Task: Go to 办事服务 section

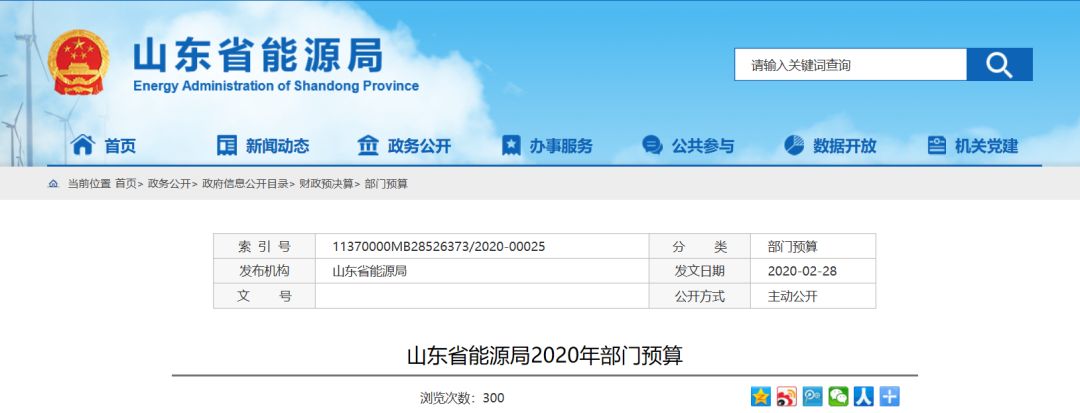Action: pyautogui.click(x=547, y=146)
